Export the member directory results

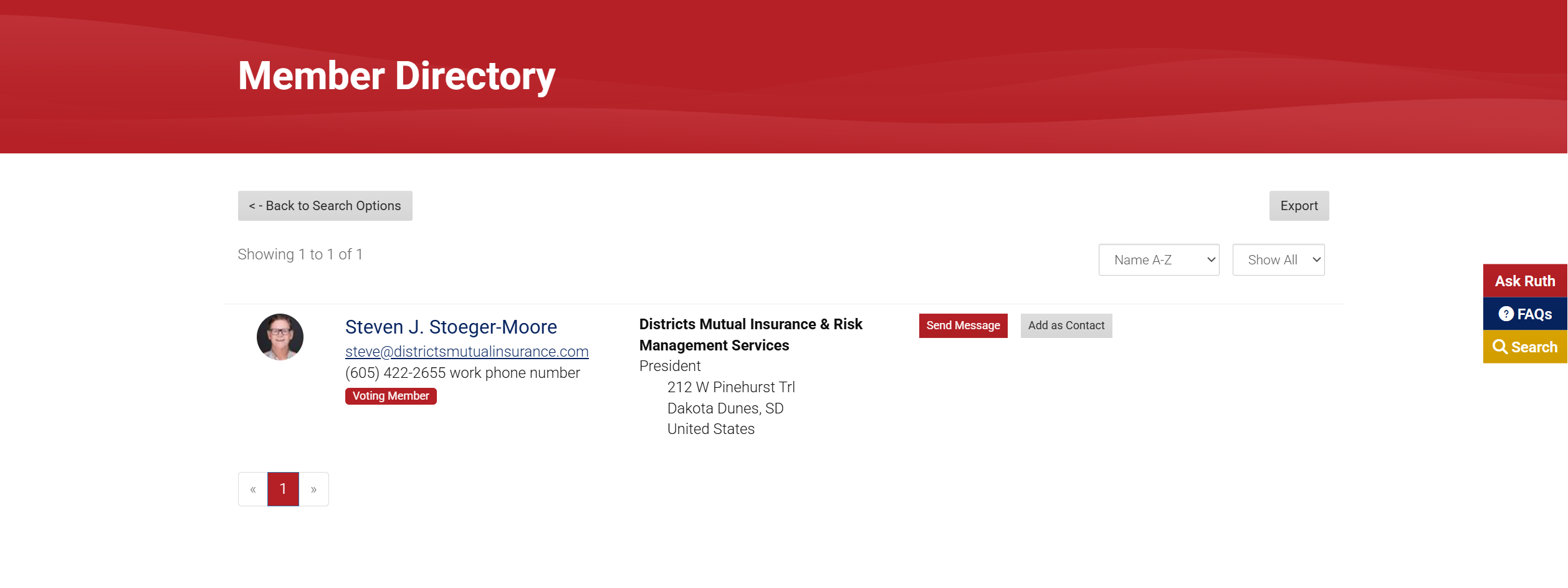point(1299,206)
